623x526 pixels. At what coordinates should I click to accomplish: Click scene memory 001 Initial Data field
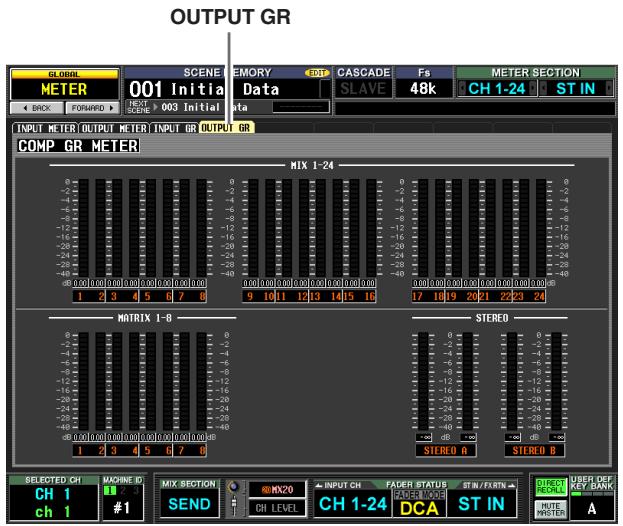point(228,89)
